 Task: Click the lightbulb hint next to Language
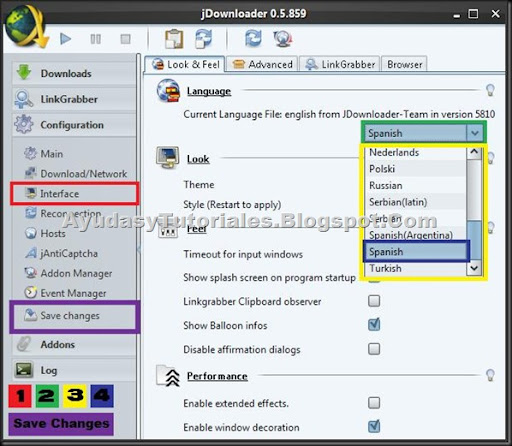coord(490,90)
